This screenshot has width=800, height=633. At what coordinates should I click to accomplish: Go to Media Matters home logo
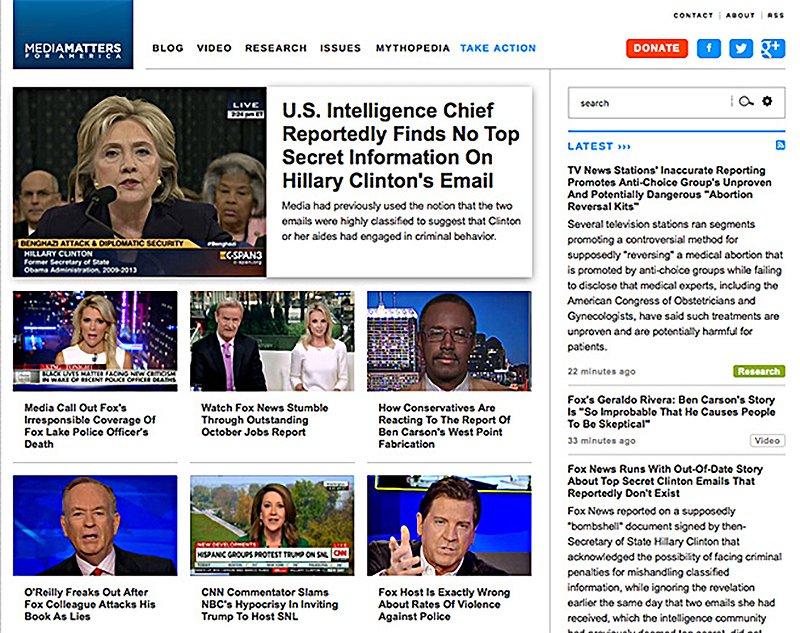pyautogui.click(x=73, y=34)
